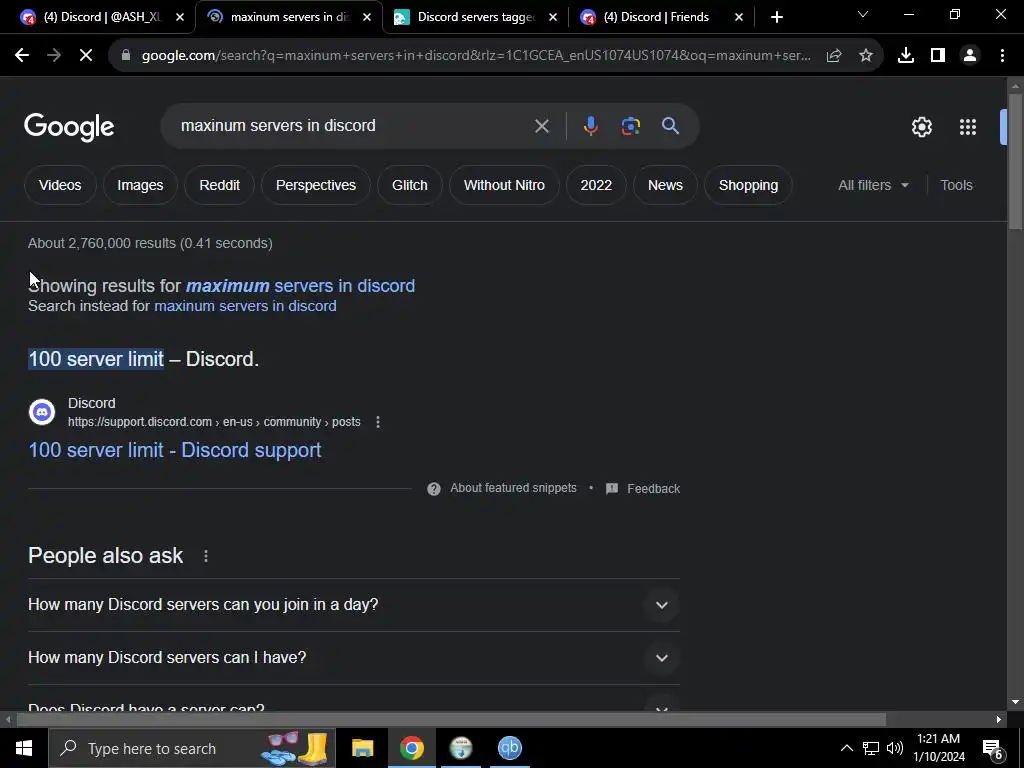Share this page using the share icon
Viewport: 1024px width, 768px height.
(x=834, y=56)
